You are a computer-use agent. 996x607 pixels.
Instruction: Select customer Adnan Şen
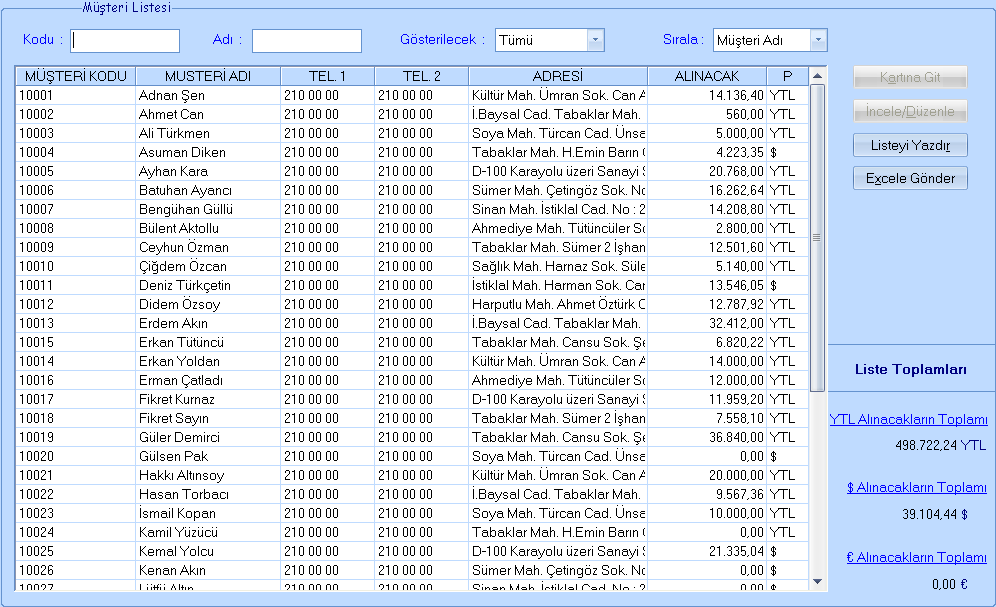coord(172,95)
